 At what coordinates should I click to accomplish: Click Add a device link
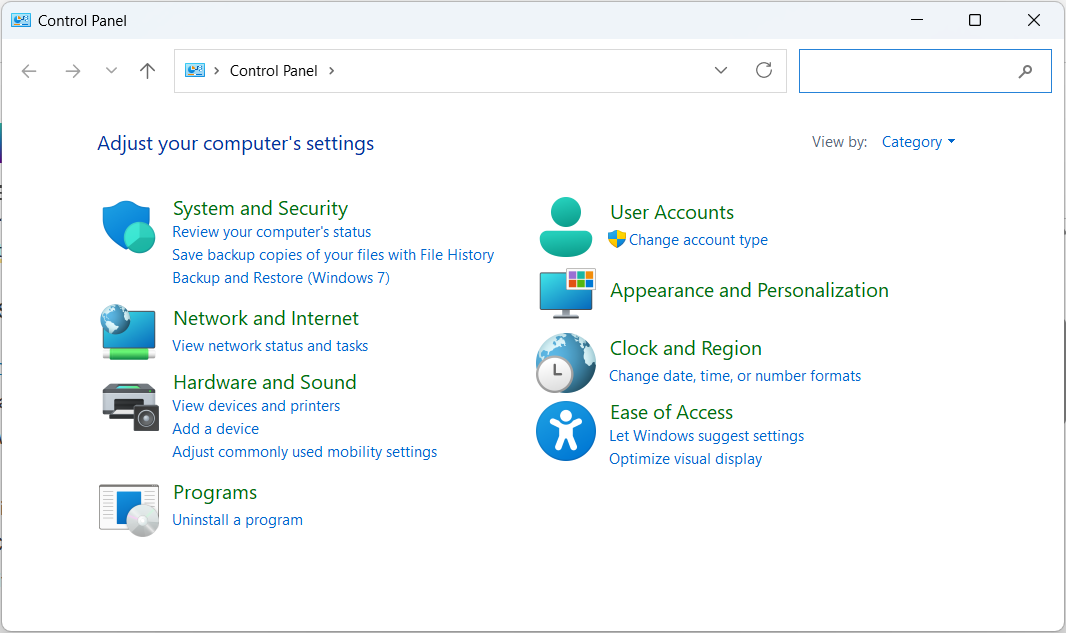(x=216, y=429)
